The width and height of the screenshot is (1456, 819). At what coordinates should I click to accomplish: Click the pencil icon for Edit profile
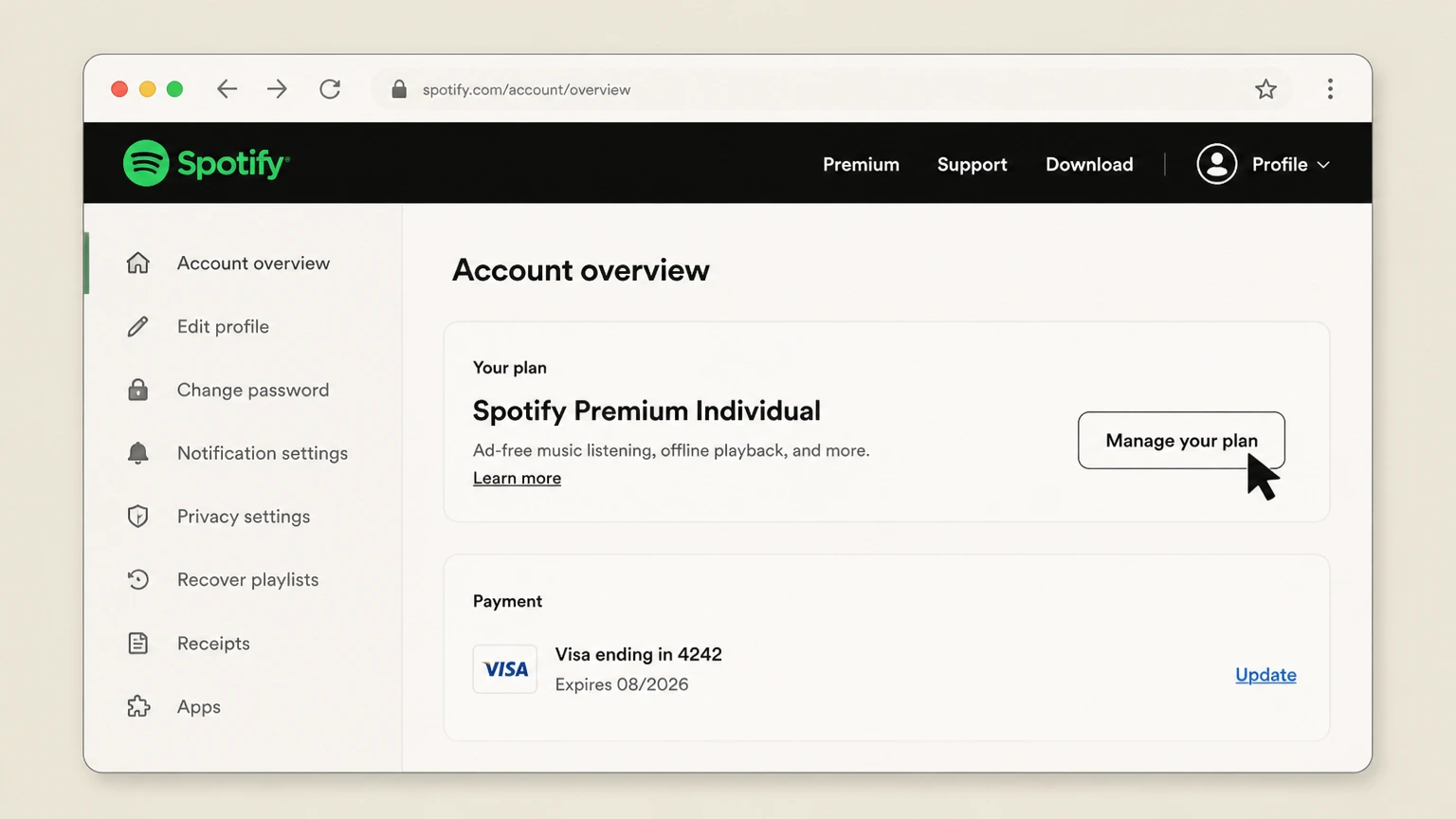click(x=138, y=326)
